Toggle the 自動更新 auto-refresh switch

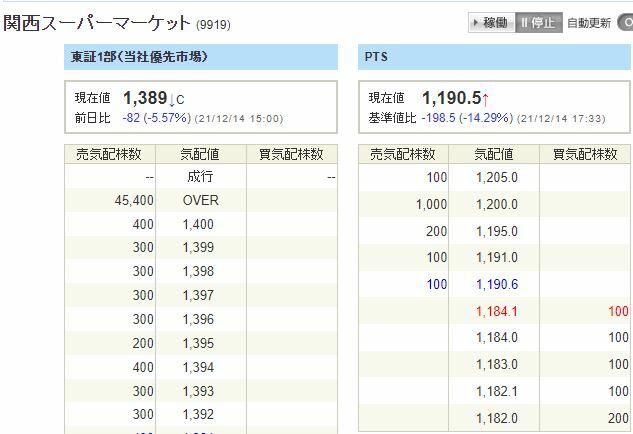point(625,23)
